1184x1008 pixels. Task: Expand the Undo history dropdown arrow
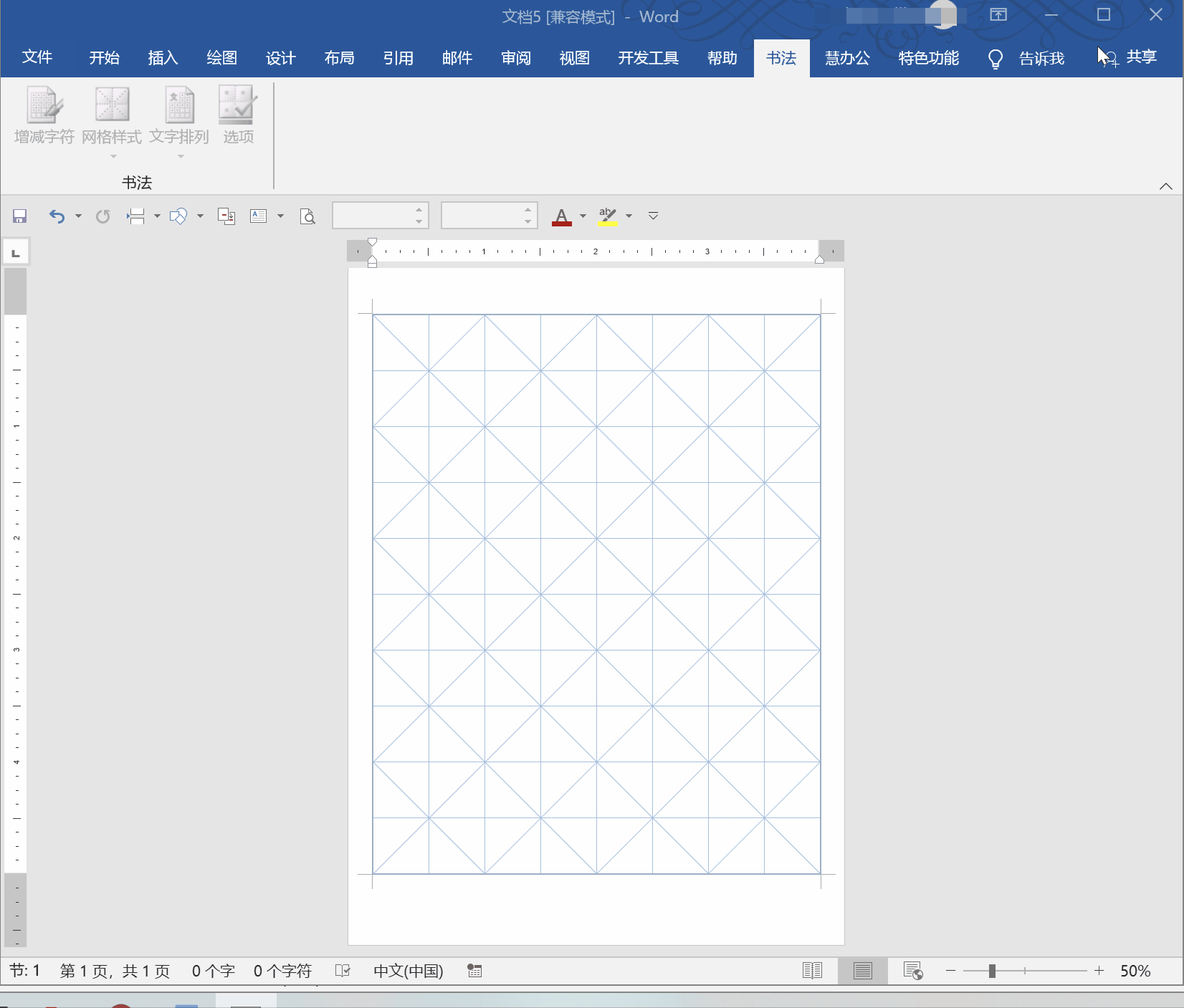click(x=78, y=216)
